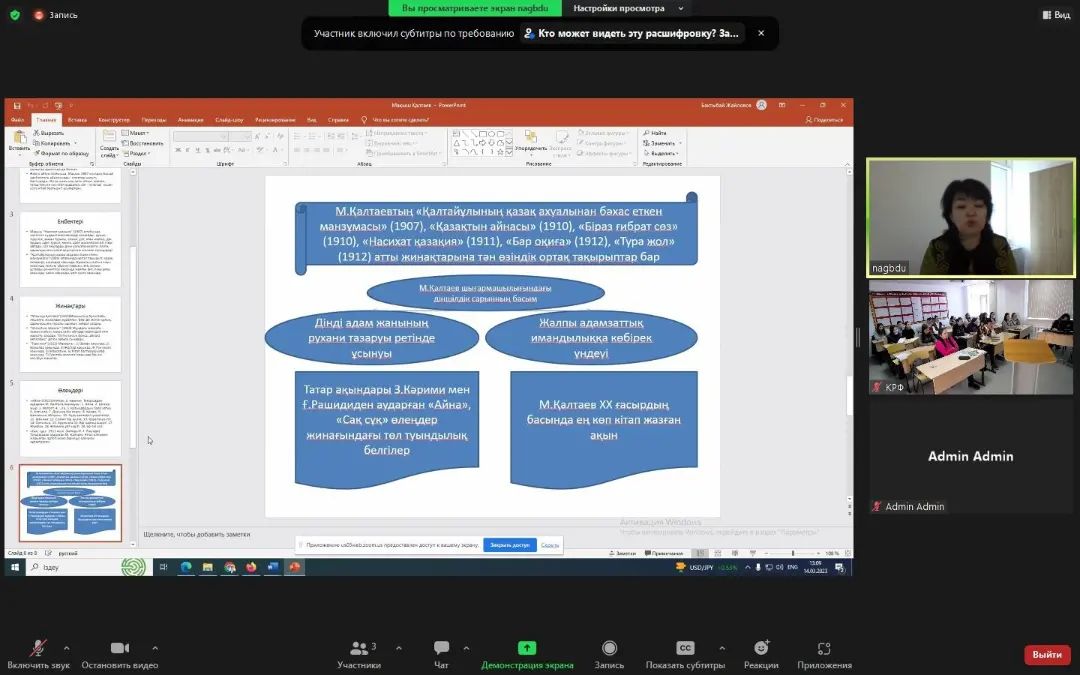Toggle Показать субтитры captions button
Screen dimensions: 1080x675
tap(685, 654)
